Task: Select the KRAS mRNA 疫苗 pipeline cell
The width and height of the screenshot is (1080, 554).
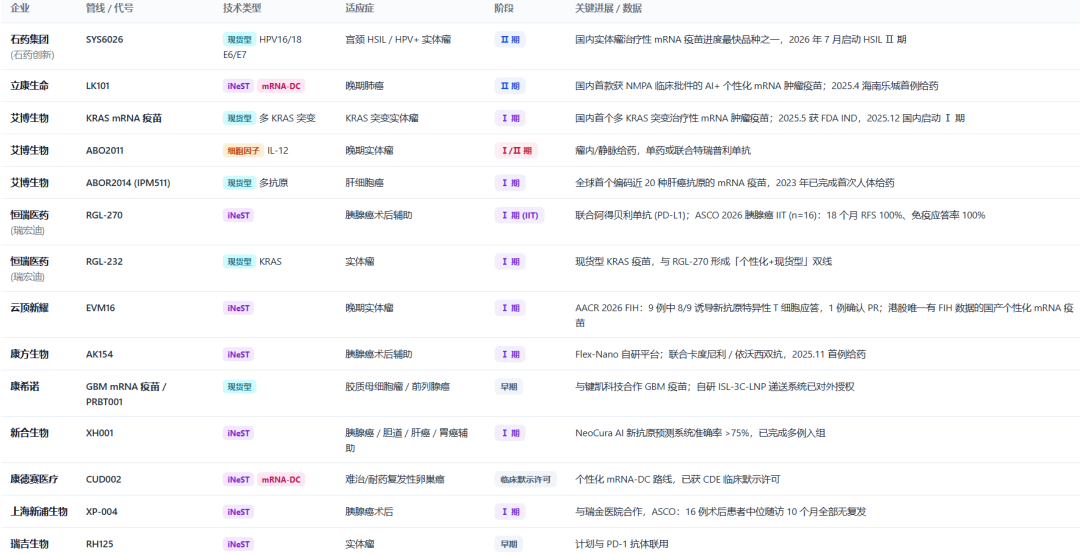Action: (x=124, y=118)
